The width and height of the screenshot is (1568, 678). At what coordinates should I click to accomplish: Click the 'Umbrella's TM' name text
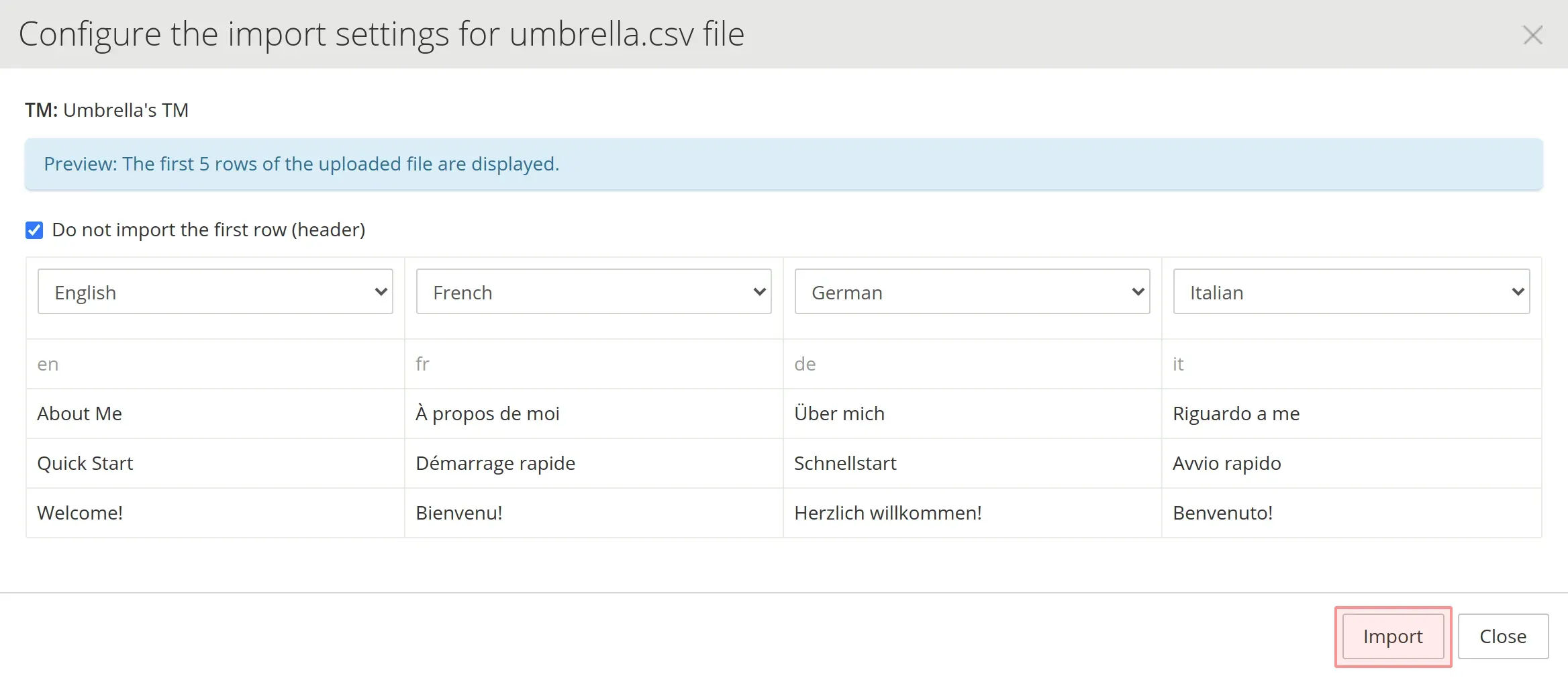126,110
